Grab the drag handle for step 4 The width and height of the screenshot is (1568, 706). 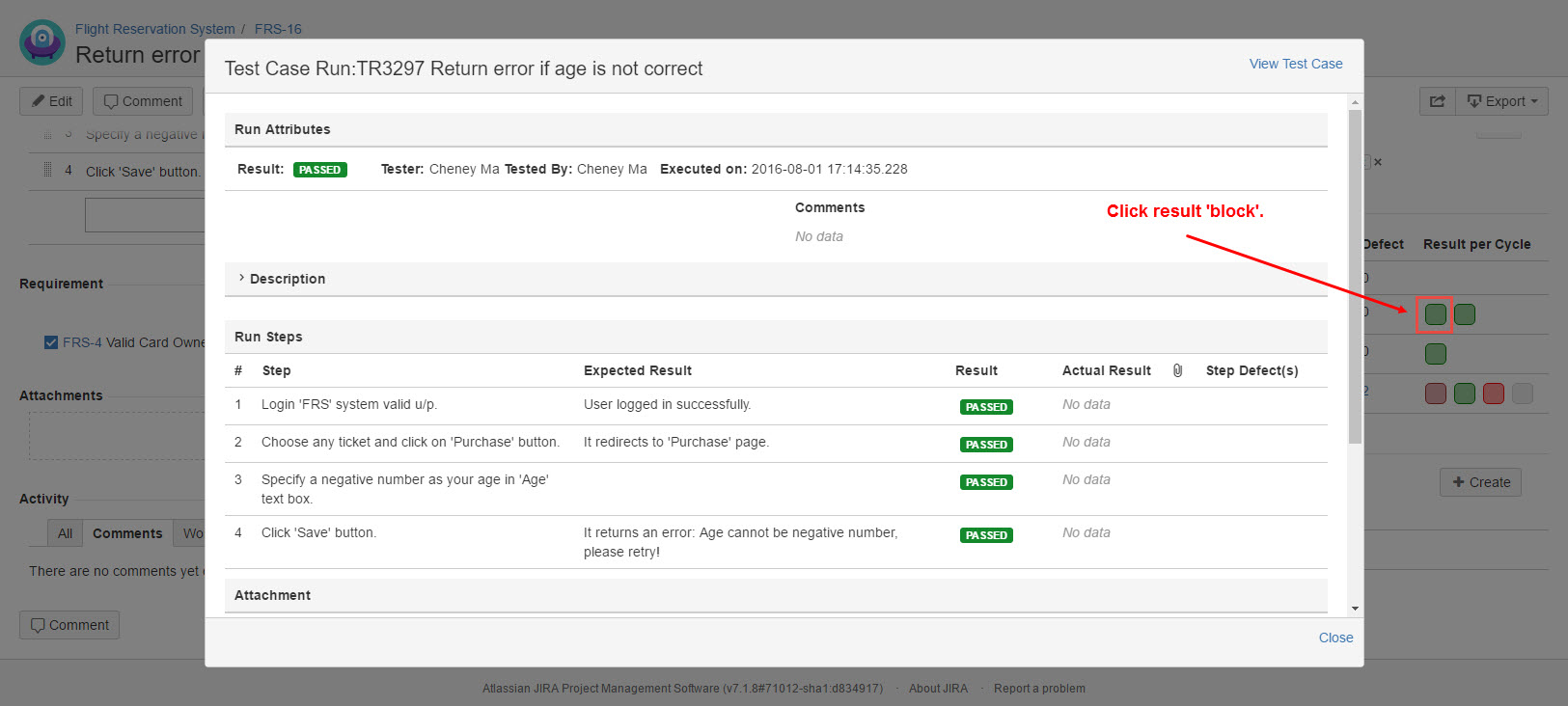tap(47, 171)
